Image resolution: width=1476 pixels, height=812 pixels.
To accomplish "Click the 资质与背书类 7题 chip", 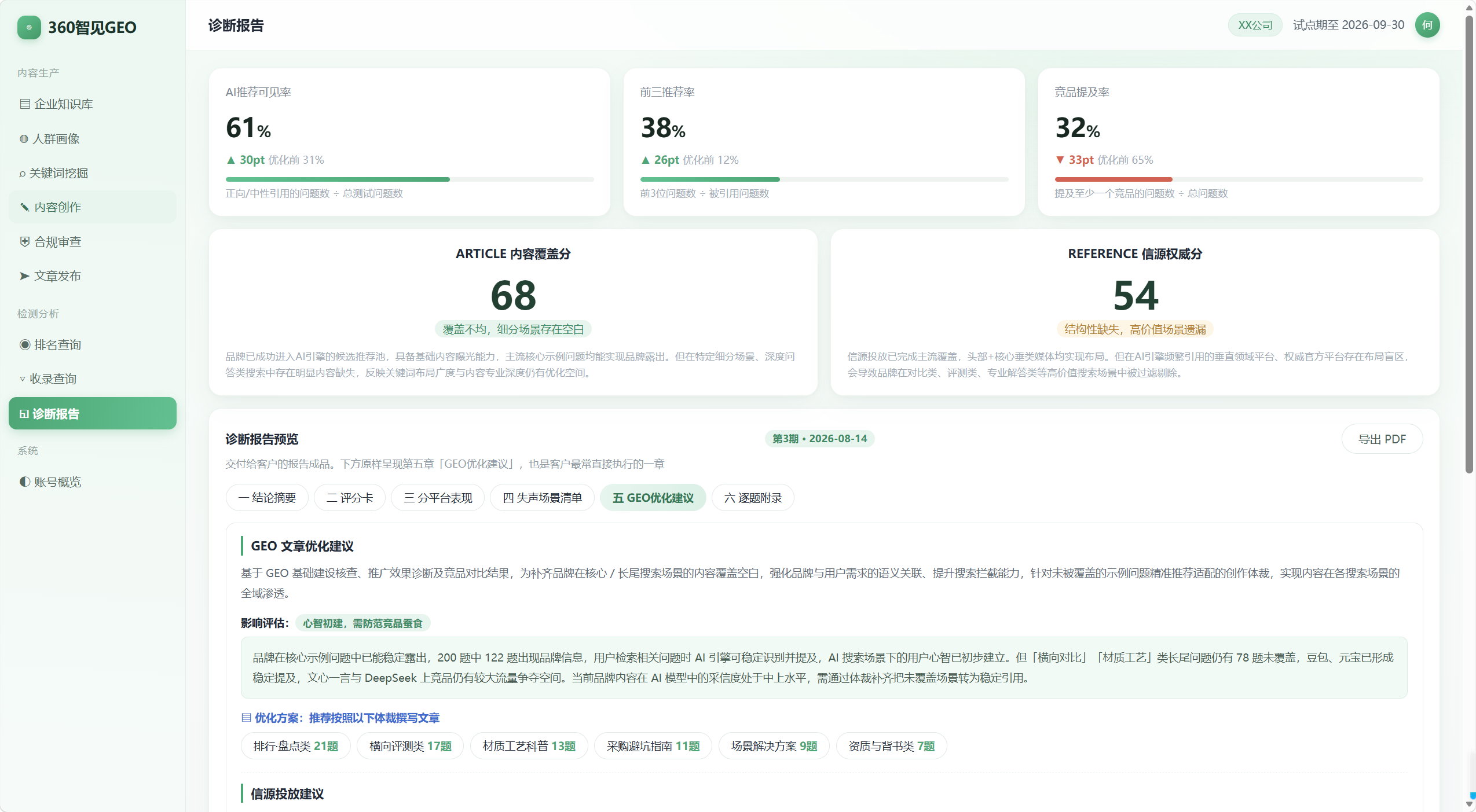I will click(x=892, y=746).
